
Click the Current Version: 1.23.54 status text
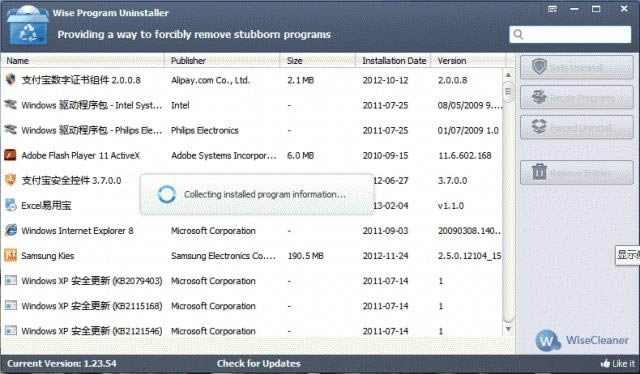pyautogui.click(x=62, y=363)
